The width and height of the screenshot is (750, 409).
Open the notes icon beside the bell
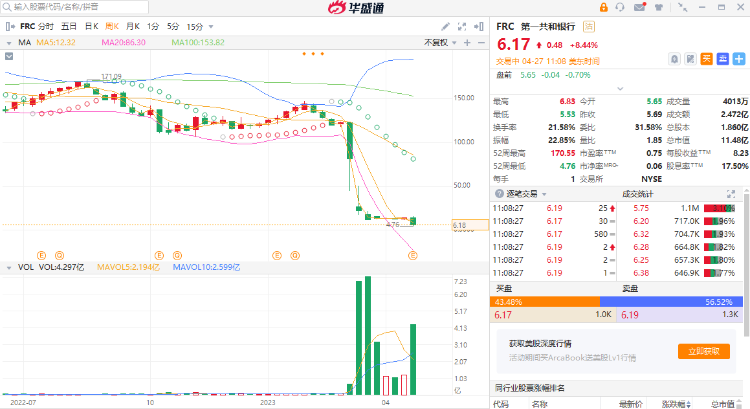(x=691, y=59)
